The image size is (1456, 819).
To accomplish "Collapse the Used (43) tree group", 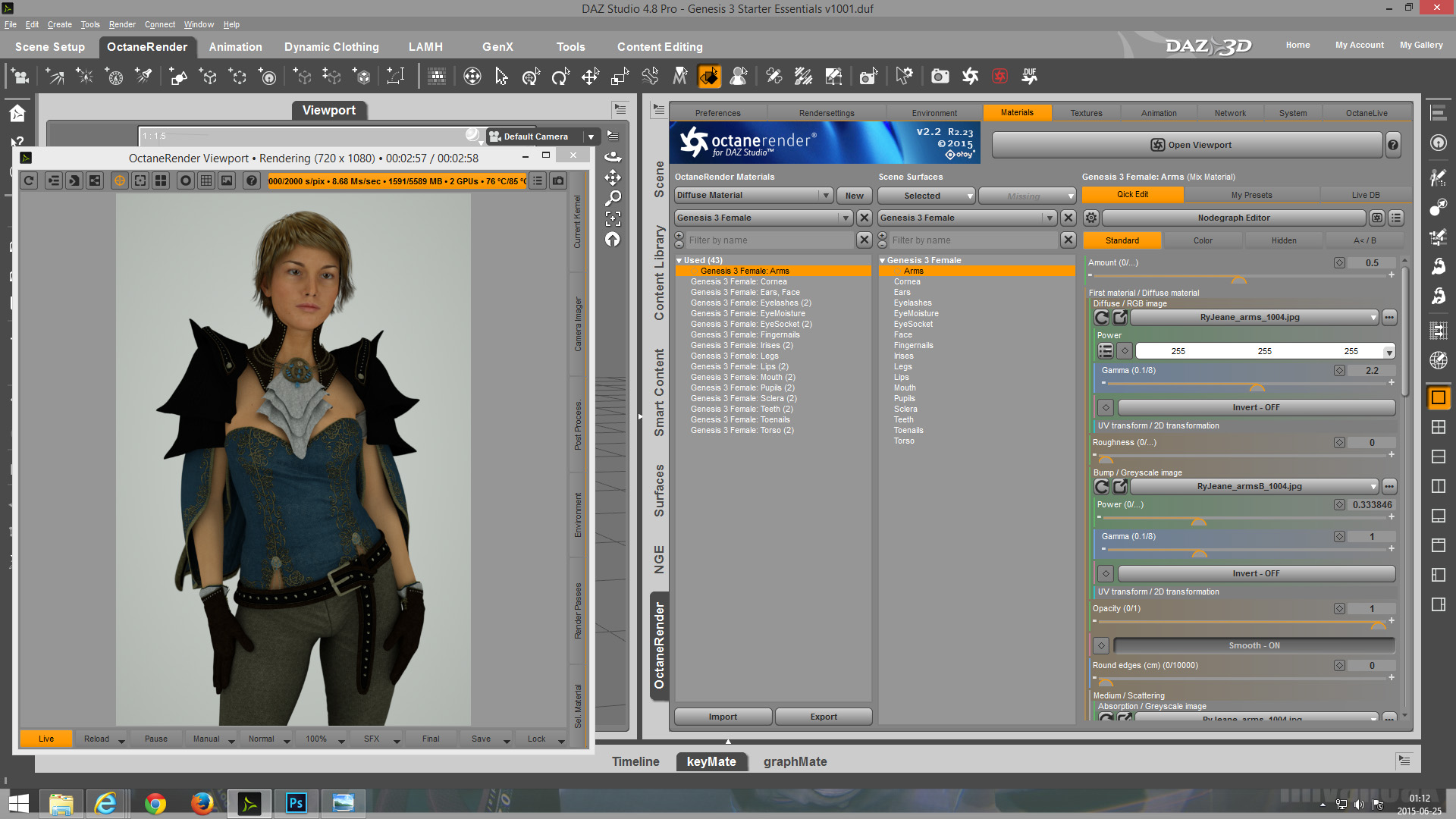I will (679, 260).
